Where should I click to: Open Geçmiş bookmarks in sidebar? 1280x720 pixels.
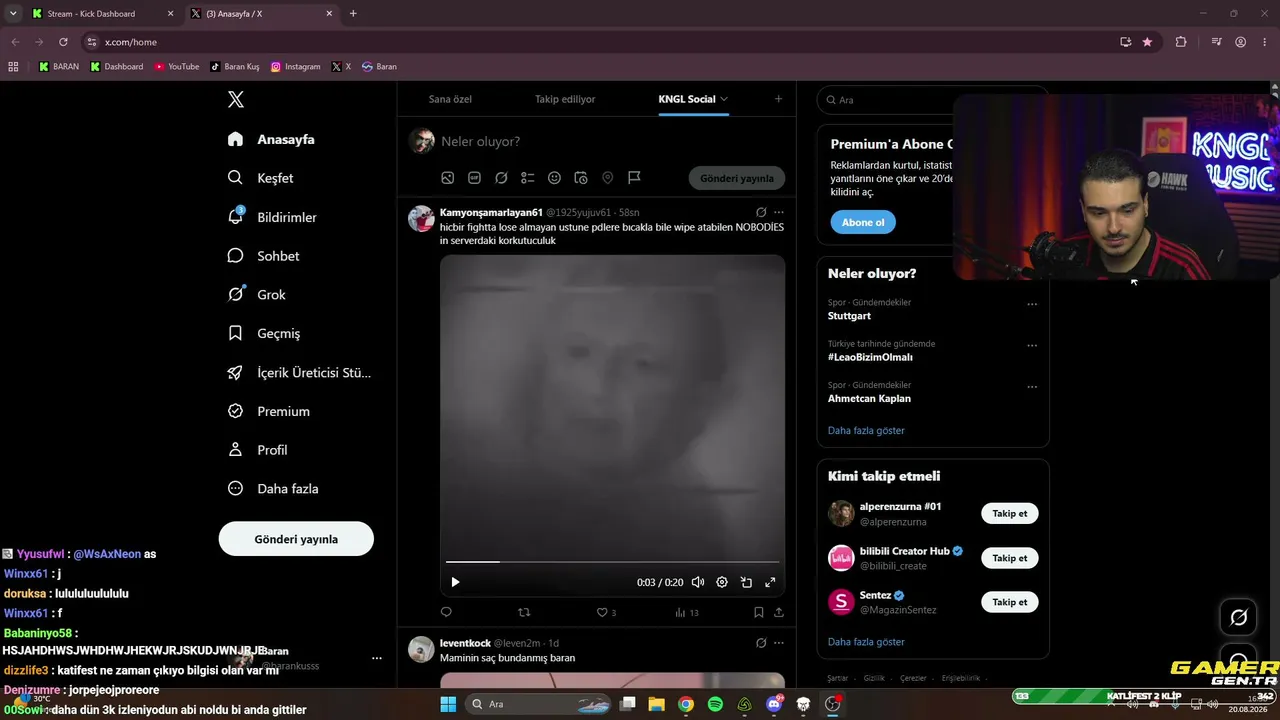coord(263,333)
